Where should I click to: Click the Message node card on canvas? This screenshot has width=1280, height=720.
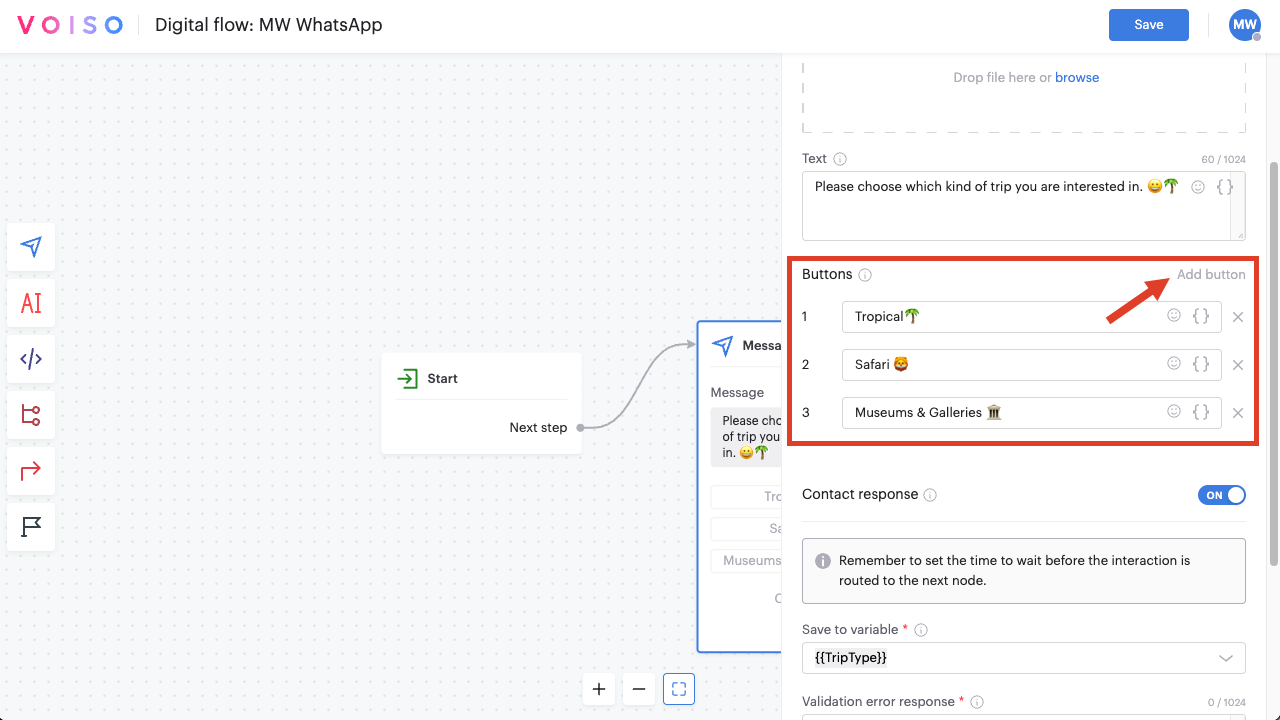739,486
